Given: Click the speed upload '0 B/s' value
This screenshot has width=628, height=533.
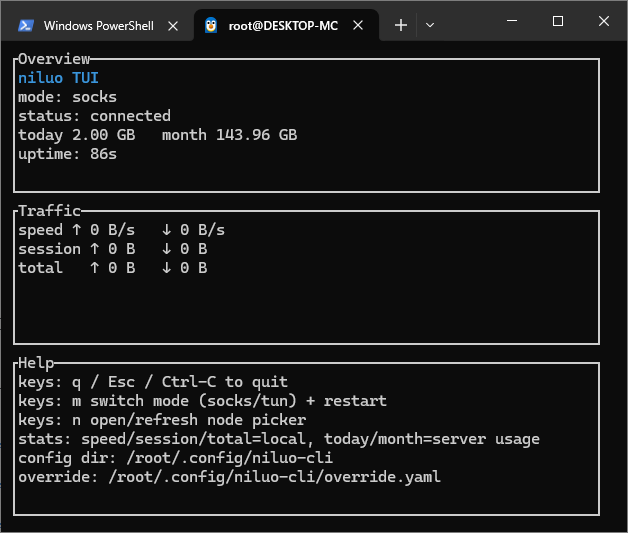Looking at the screenshot, I should (x=113, y=230).
